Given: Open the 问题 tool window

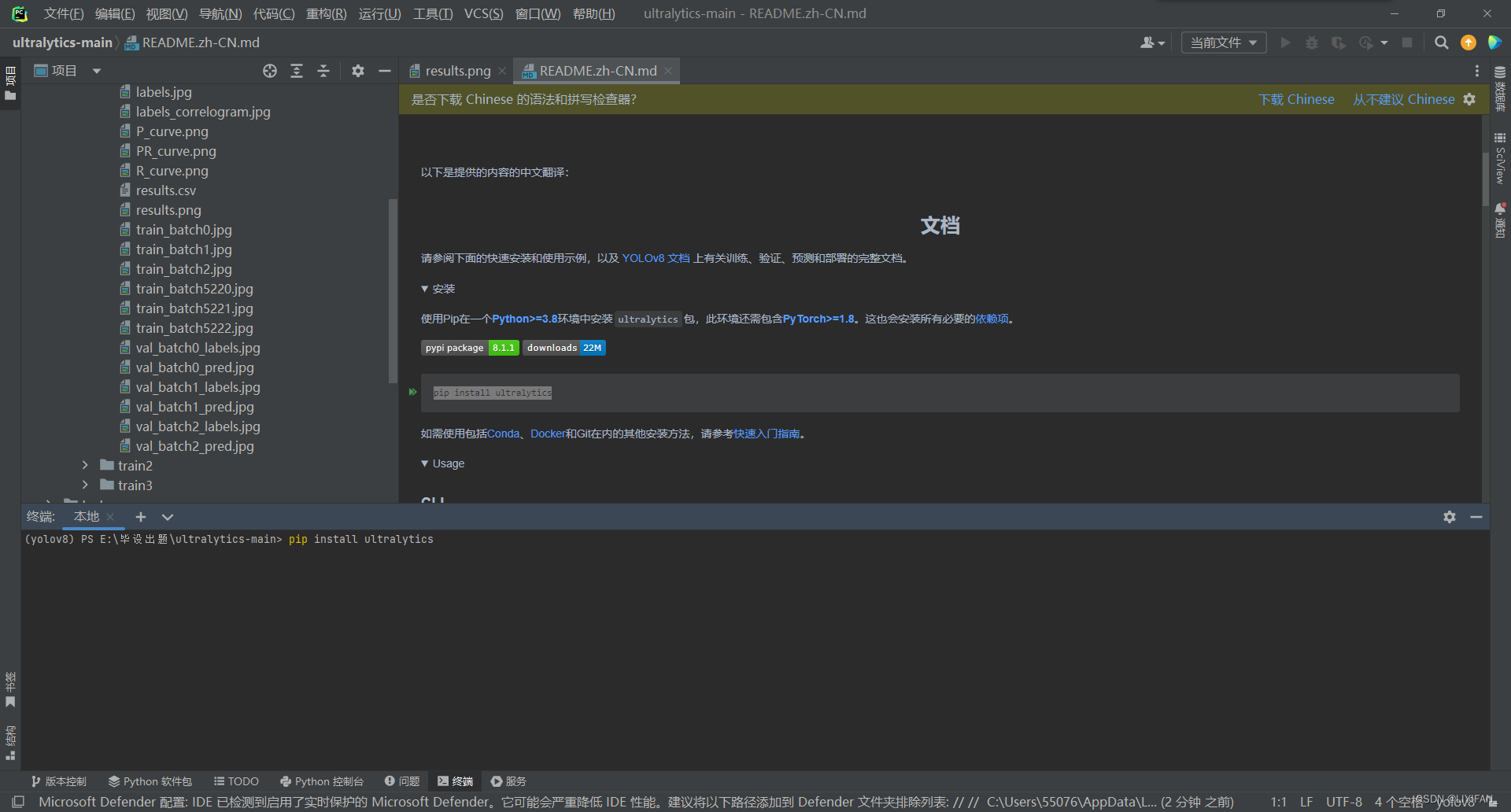Looking at the screenshot, I should tap(402, 781).
